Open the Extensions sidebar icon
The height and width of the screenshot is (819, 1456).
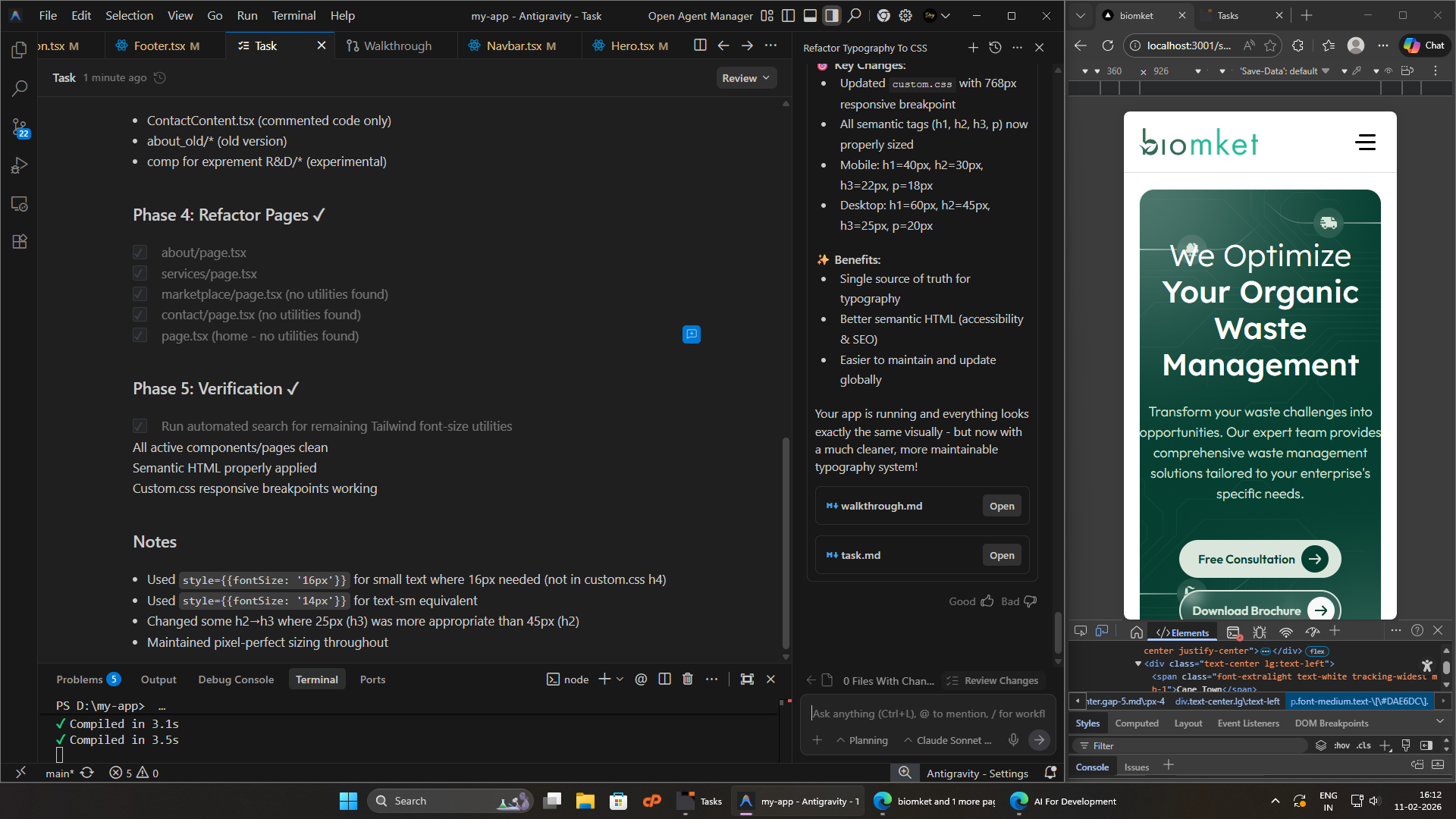20,242
